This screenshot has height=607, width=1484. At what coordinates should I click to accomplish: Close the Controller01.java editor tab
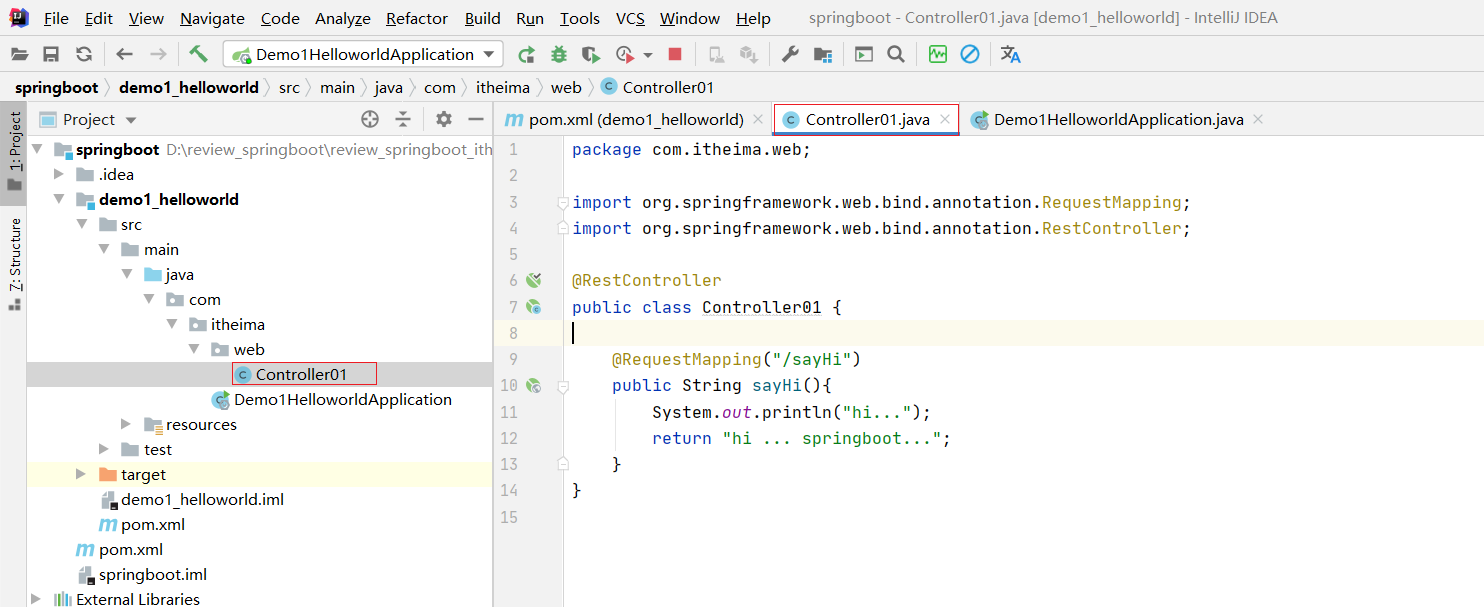(x=945, y=120)
